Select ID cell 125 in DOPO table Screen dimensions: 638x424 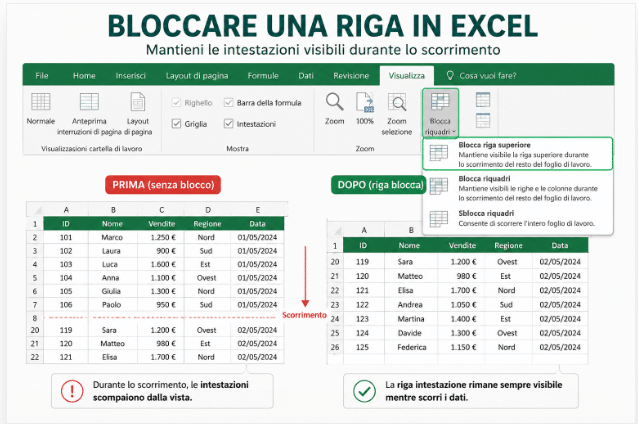tap(363, 347)
